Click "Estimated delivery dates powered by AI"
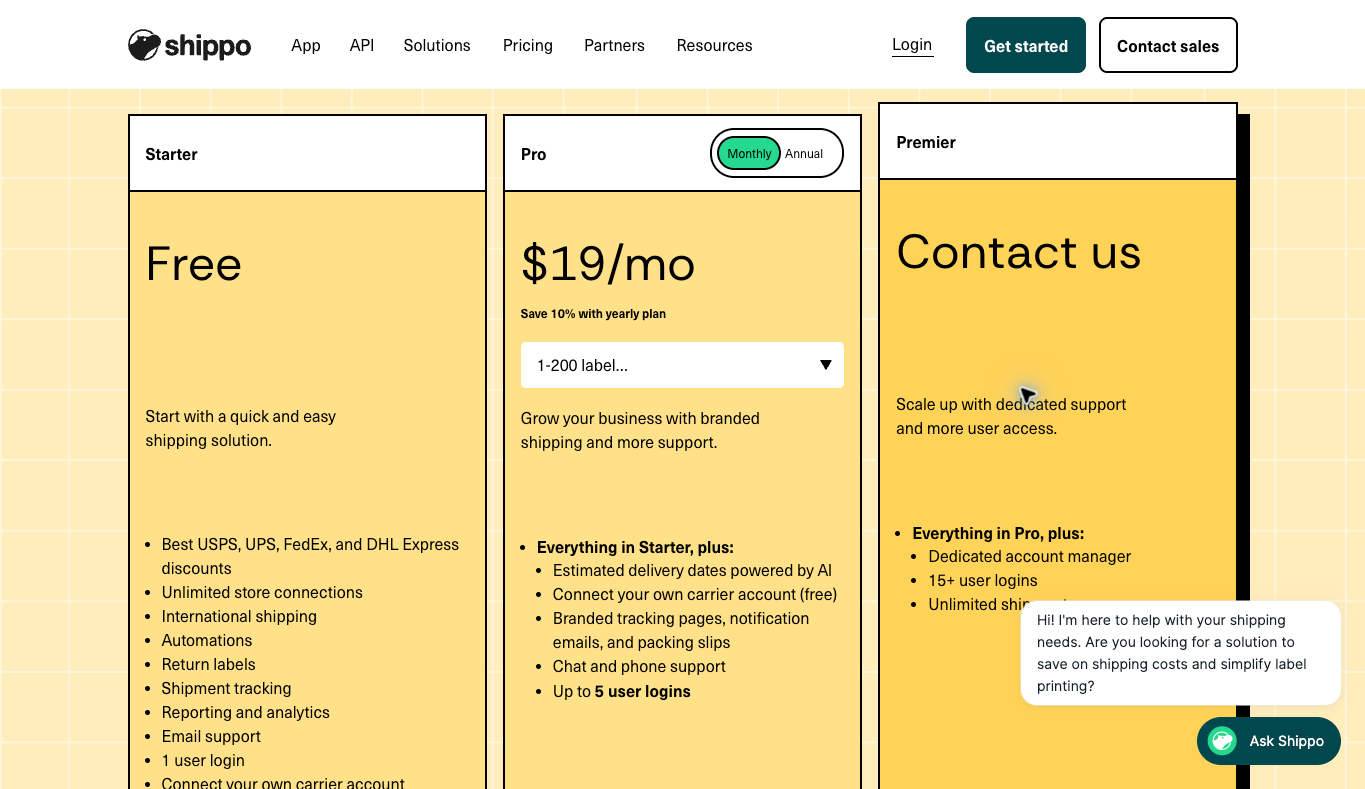 (692, 570)
